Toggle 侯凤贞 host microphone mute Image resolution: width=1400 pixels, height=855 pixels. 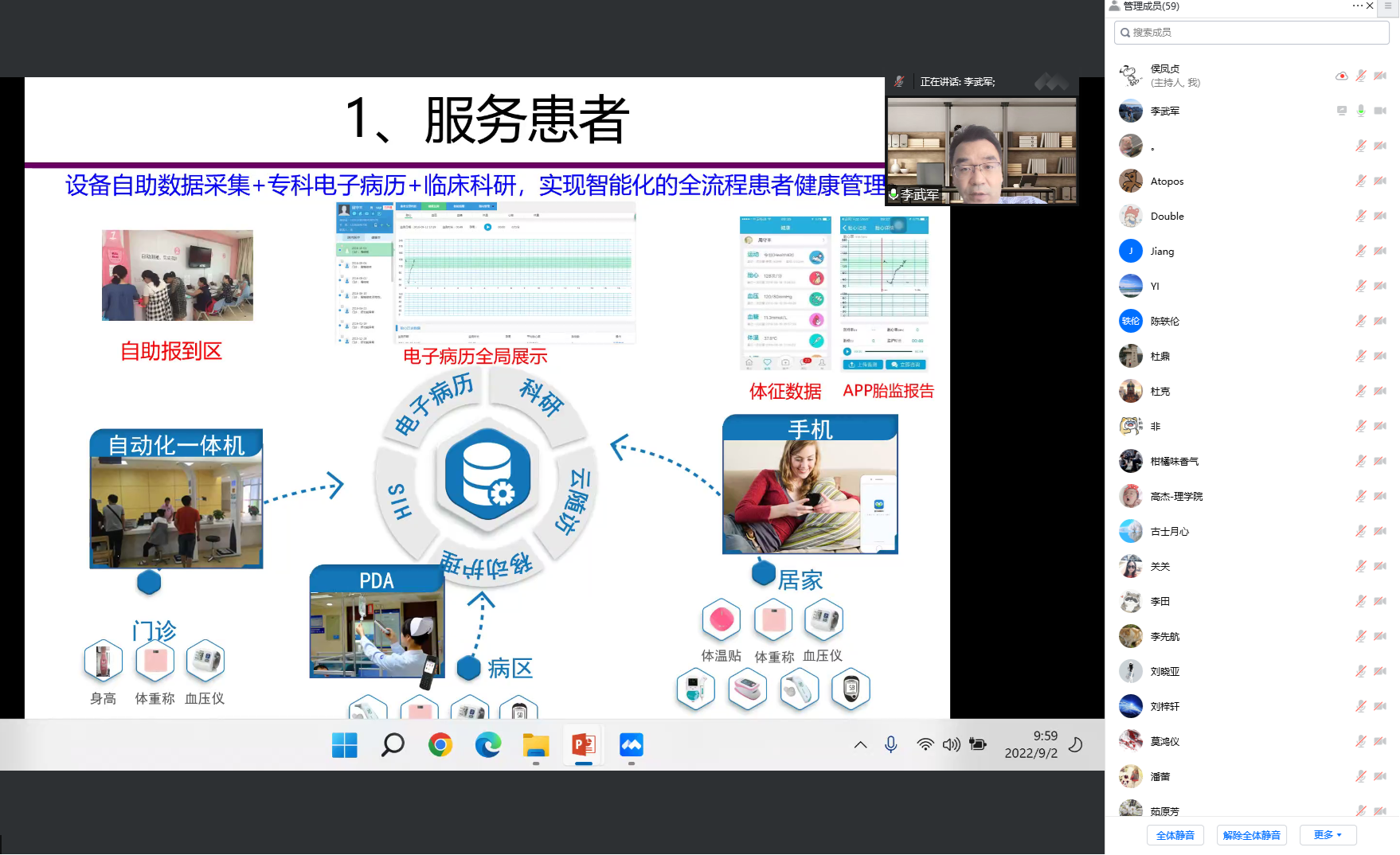click(1361, 76)
